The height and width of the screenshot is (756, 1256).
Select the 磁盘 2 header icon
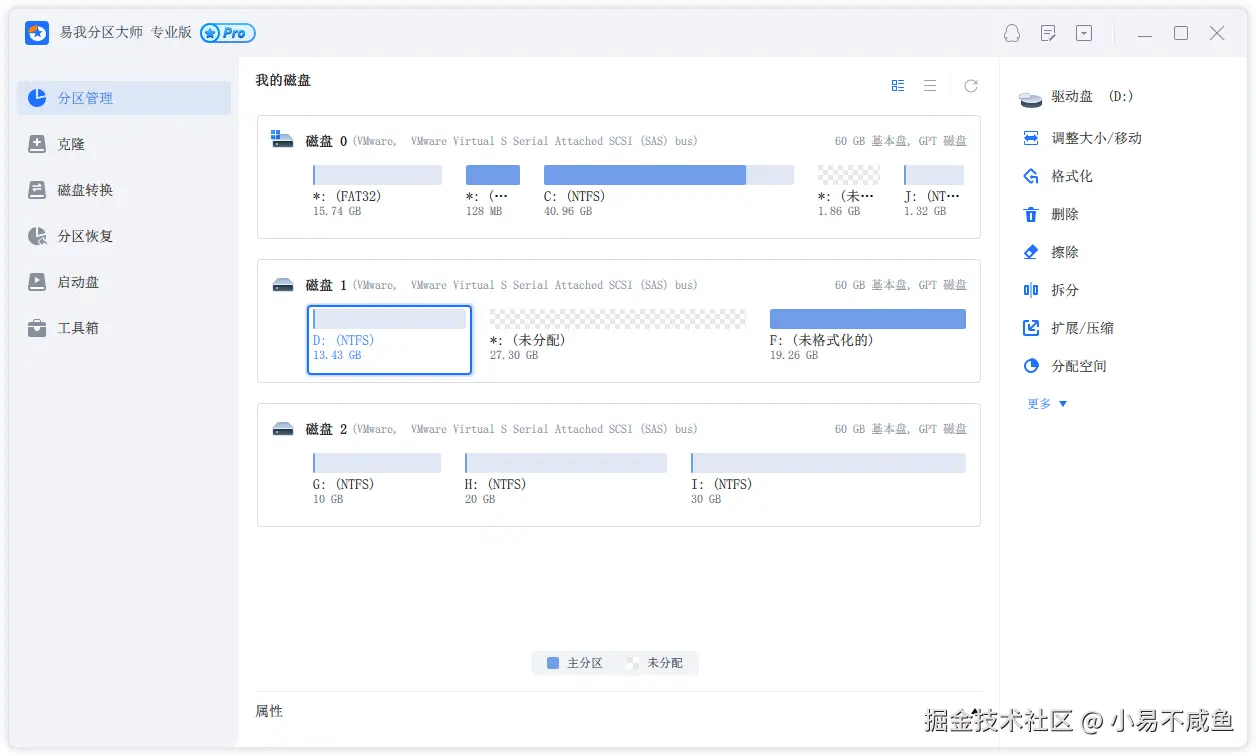click(283, 429)
